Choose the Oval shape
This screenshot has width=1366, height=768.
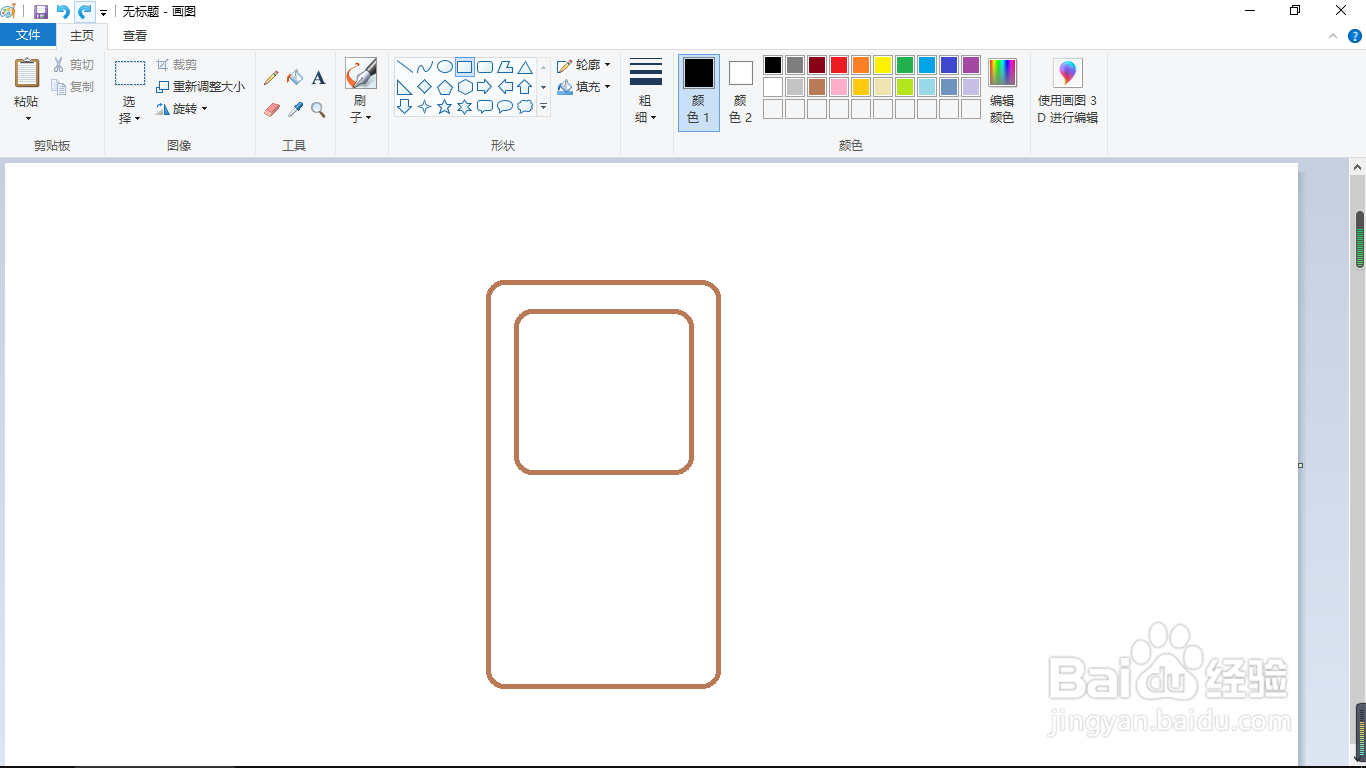pos(445,67)
